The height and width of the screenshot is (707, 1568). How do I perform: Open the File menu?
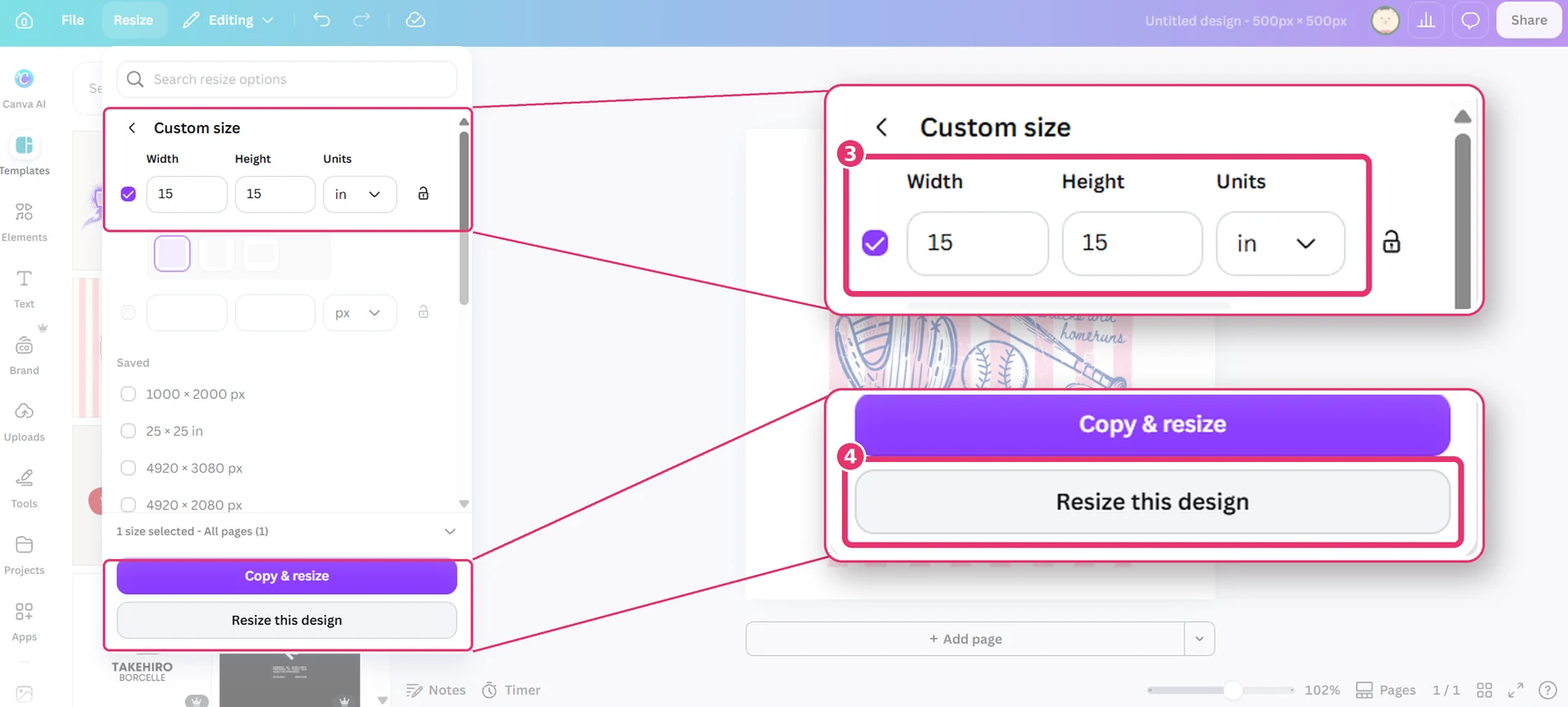[x=72, y=20]
